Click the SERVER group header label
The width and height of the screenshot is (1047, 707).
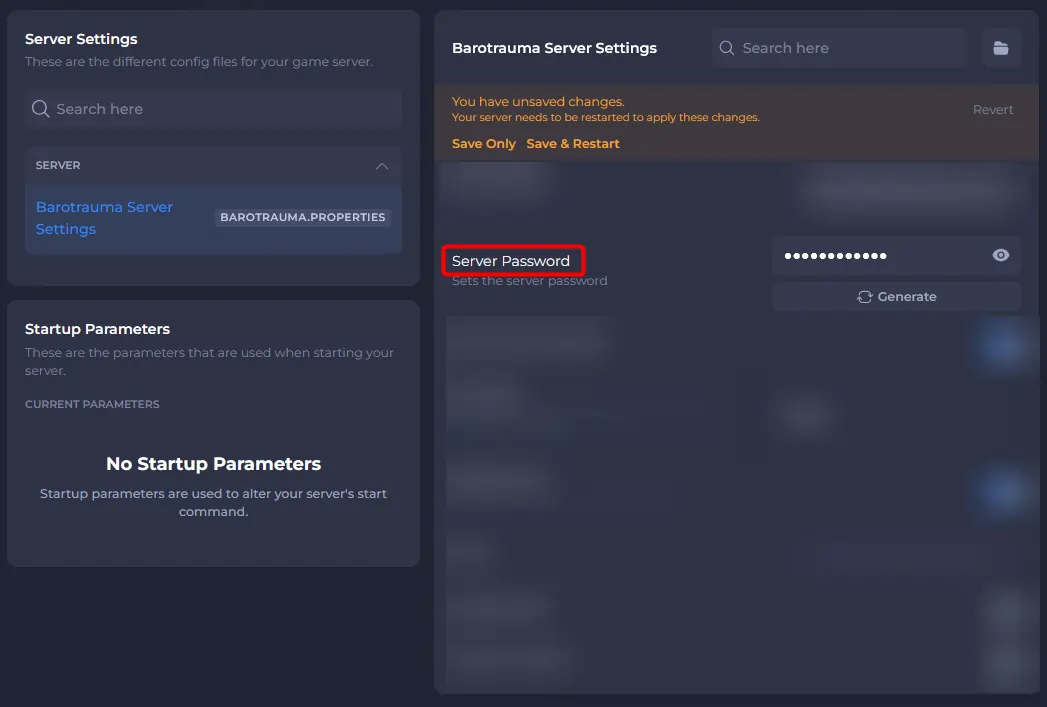[x=58, y=165]
